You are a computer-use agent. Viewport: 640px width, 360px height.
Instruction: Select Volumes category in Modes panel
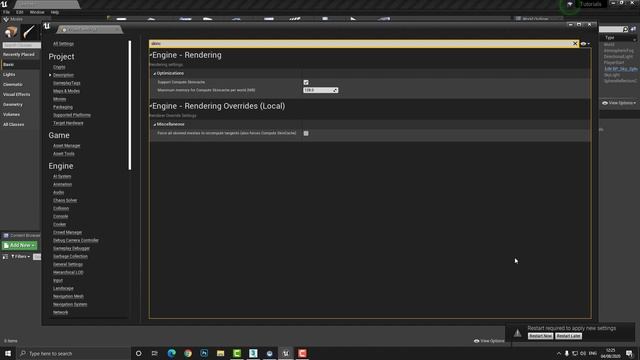tap(11, 115)
